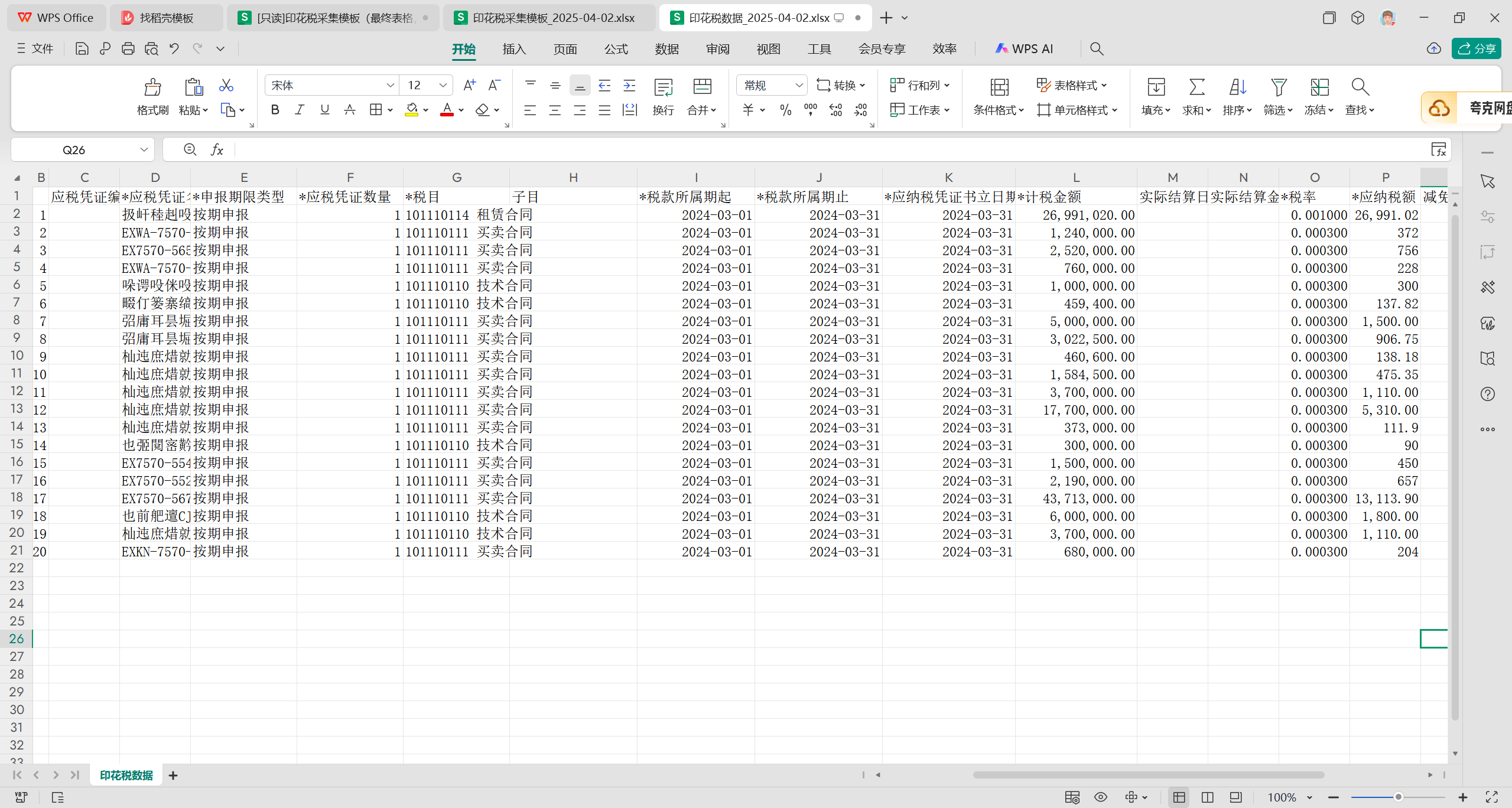This screenshot has height=808, width=1512.
Task: Click the 分享 (Share) button
Action: coord(1477,49)
